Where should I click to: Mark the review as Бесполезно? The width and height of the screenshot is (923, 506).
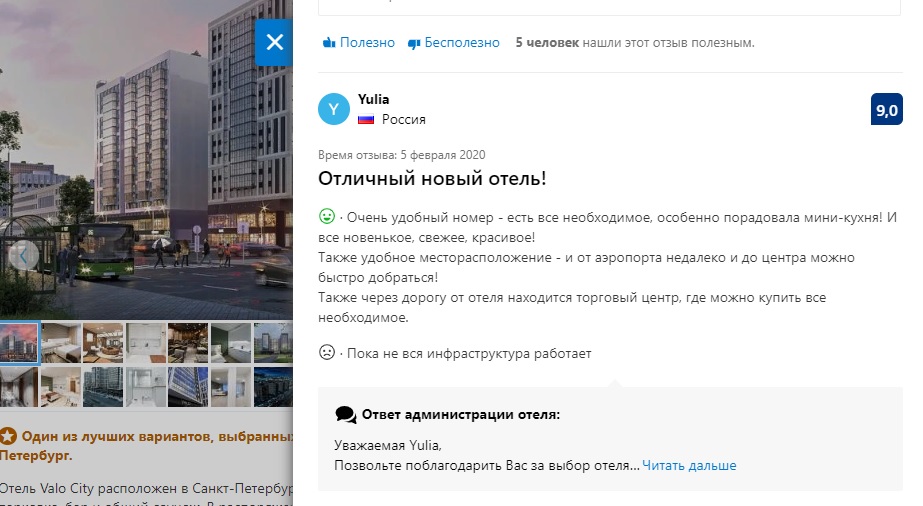[x=454, y=42]
